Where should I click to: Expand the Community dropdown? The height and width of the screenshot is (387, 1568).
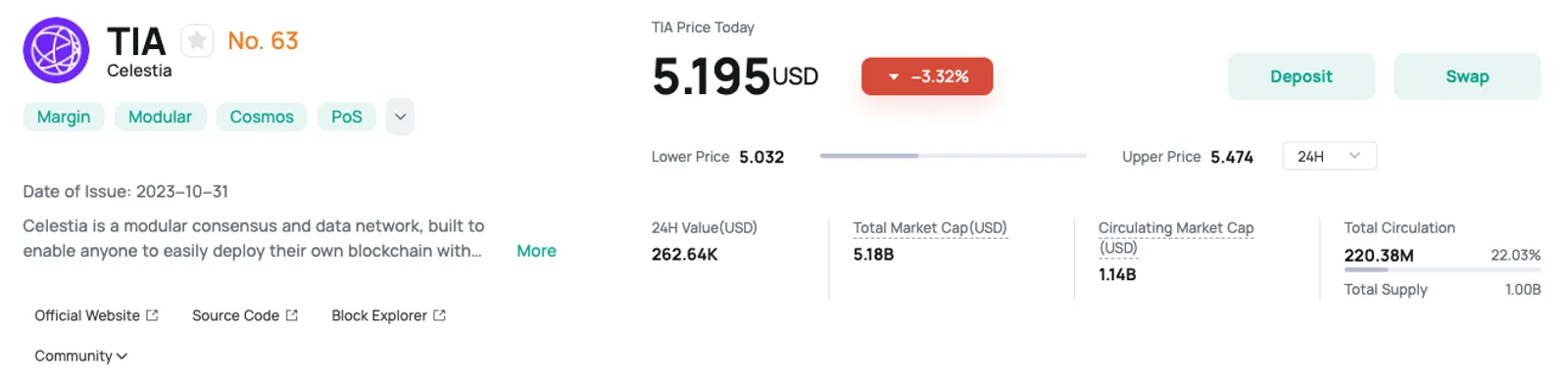(80, 356)
